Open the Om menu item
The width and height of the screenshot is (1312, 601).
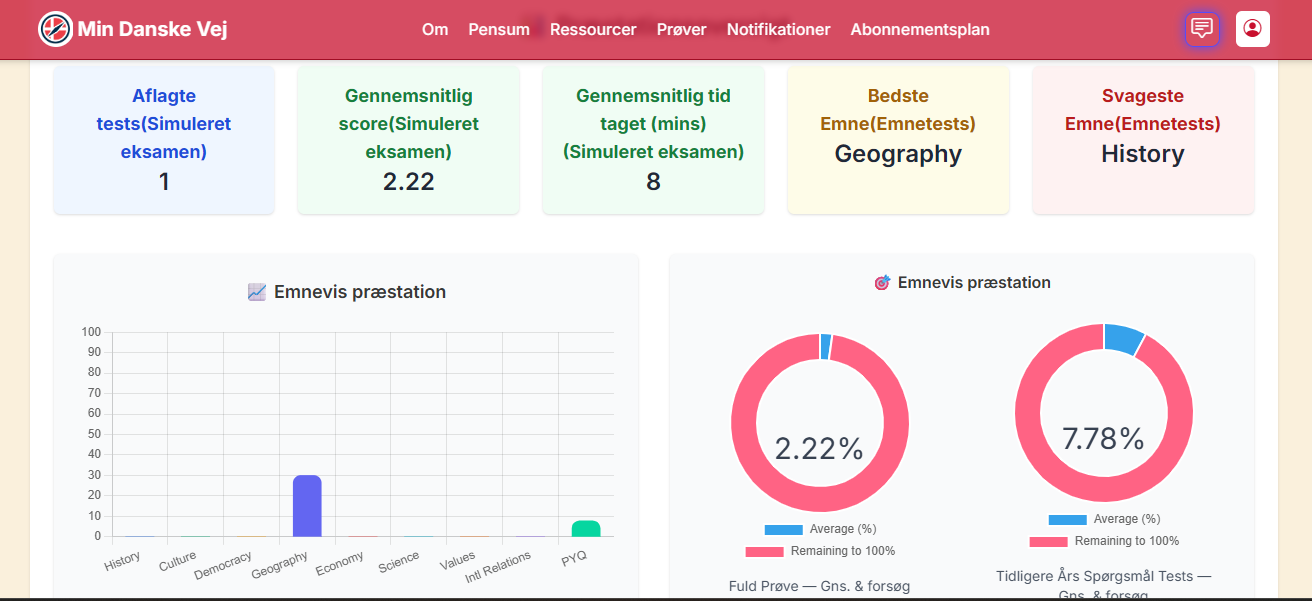tap(435, 30)
